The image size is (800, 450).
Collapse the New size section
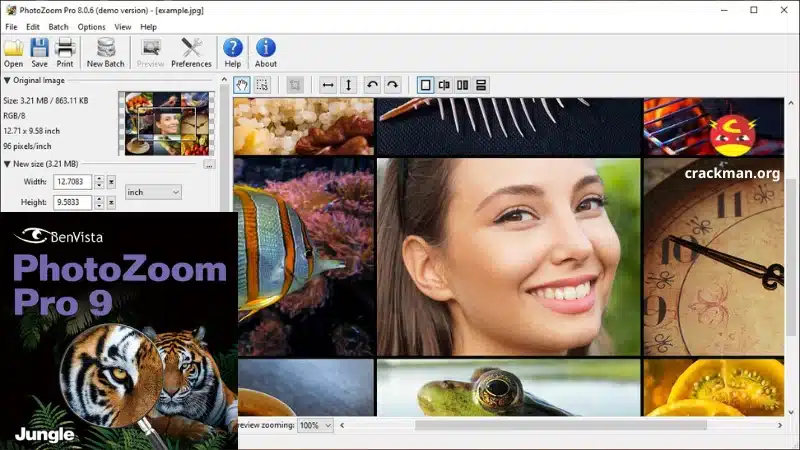(7, 164)
